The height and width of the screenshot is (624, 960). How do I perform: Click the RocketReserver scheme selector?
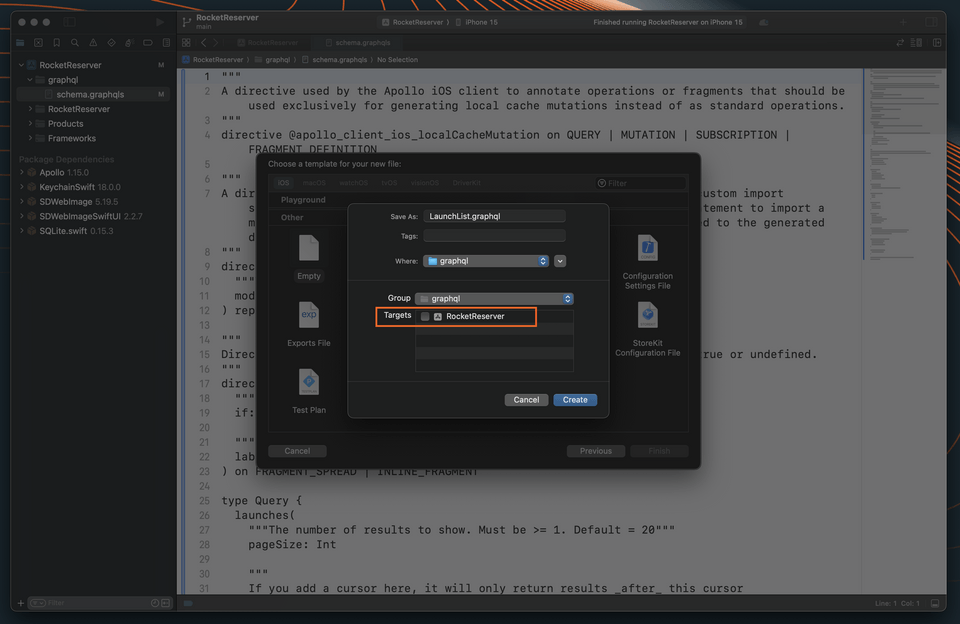[413, 22]
